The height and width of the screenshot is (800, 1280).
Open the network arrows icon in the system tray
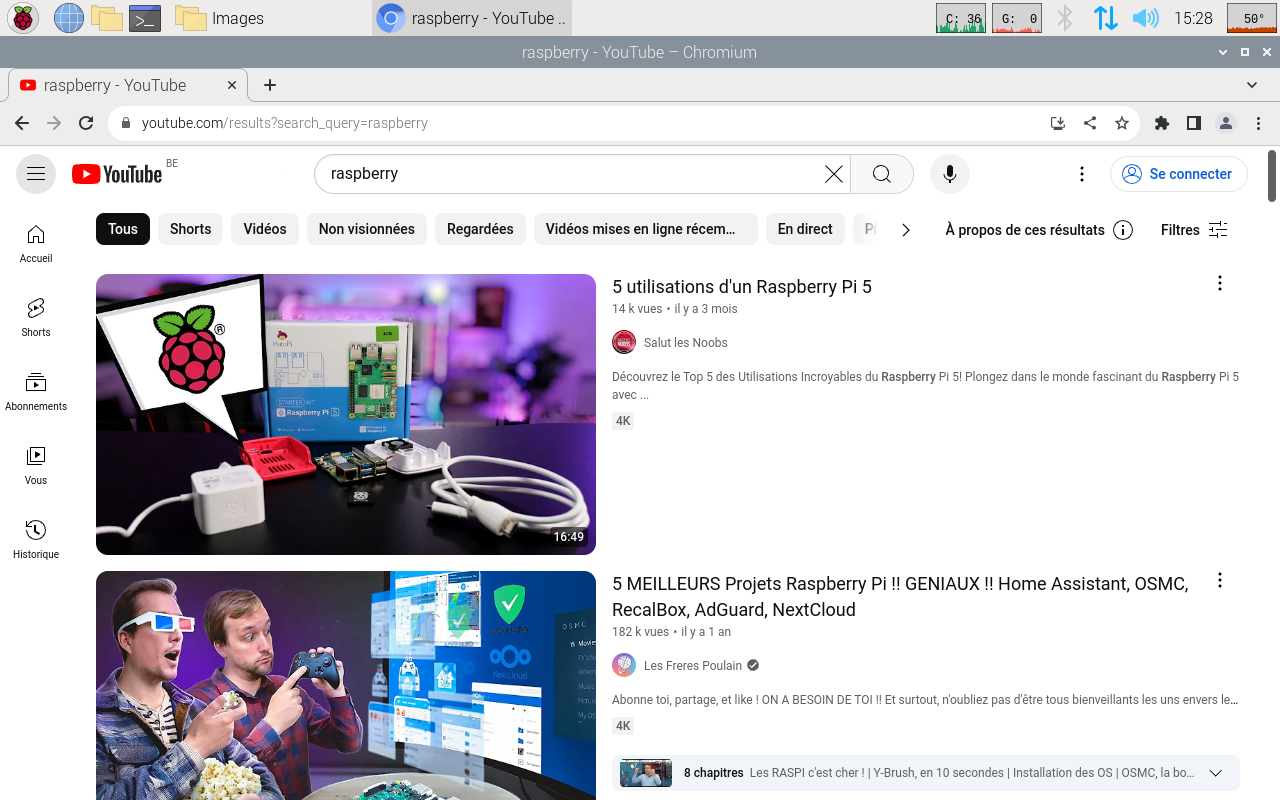[1105, 18]
